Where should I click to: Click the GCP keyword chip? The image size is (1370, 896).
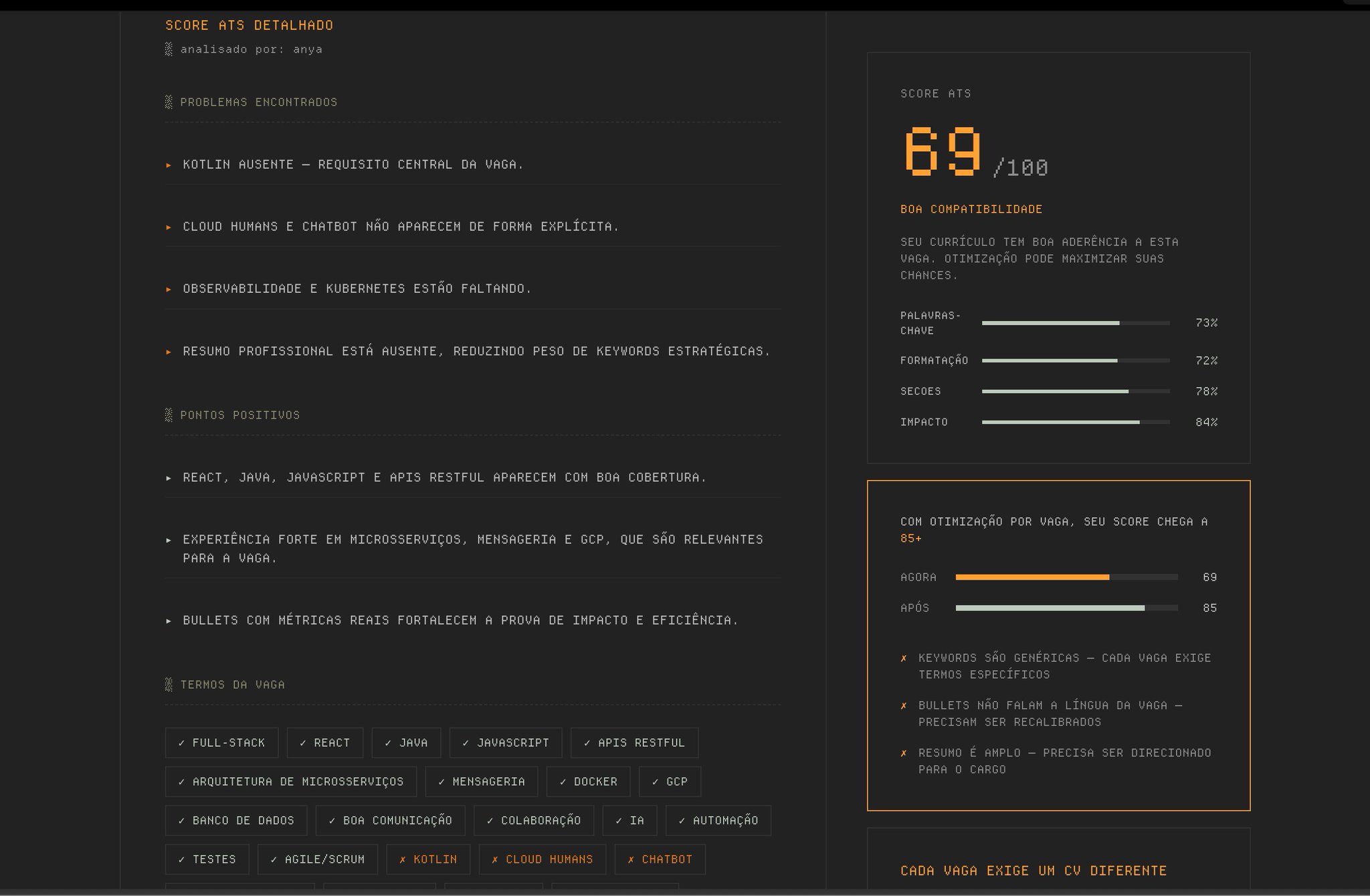670,782
